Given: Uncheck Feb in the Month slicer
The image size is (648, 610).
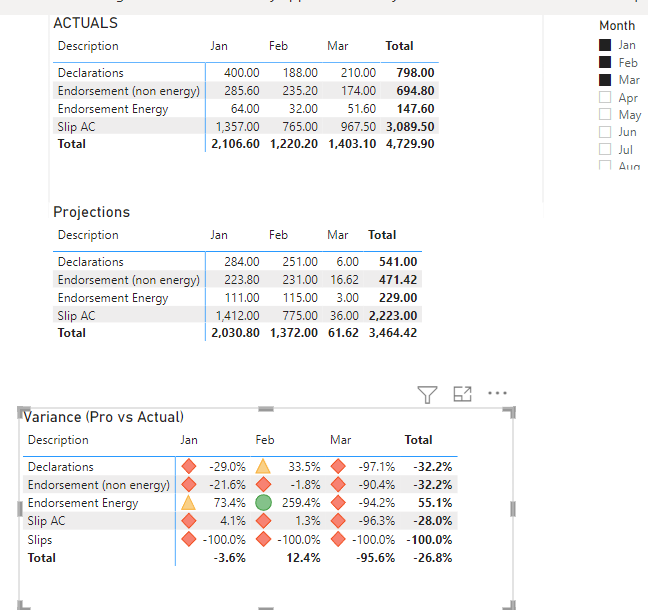Looking at the screenshot, I should coord(605,62).
